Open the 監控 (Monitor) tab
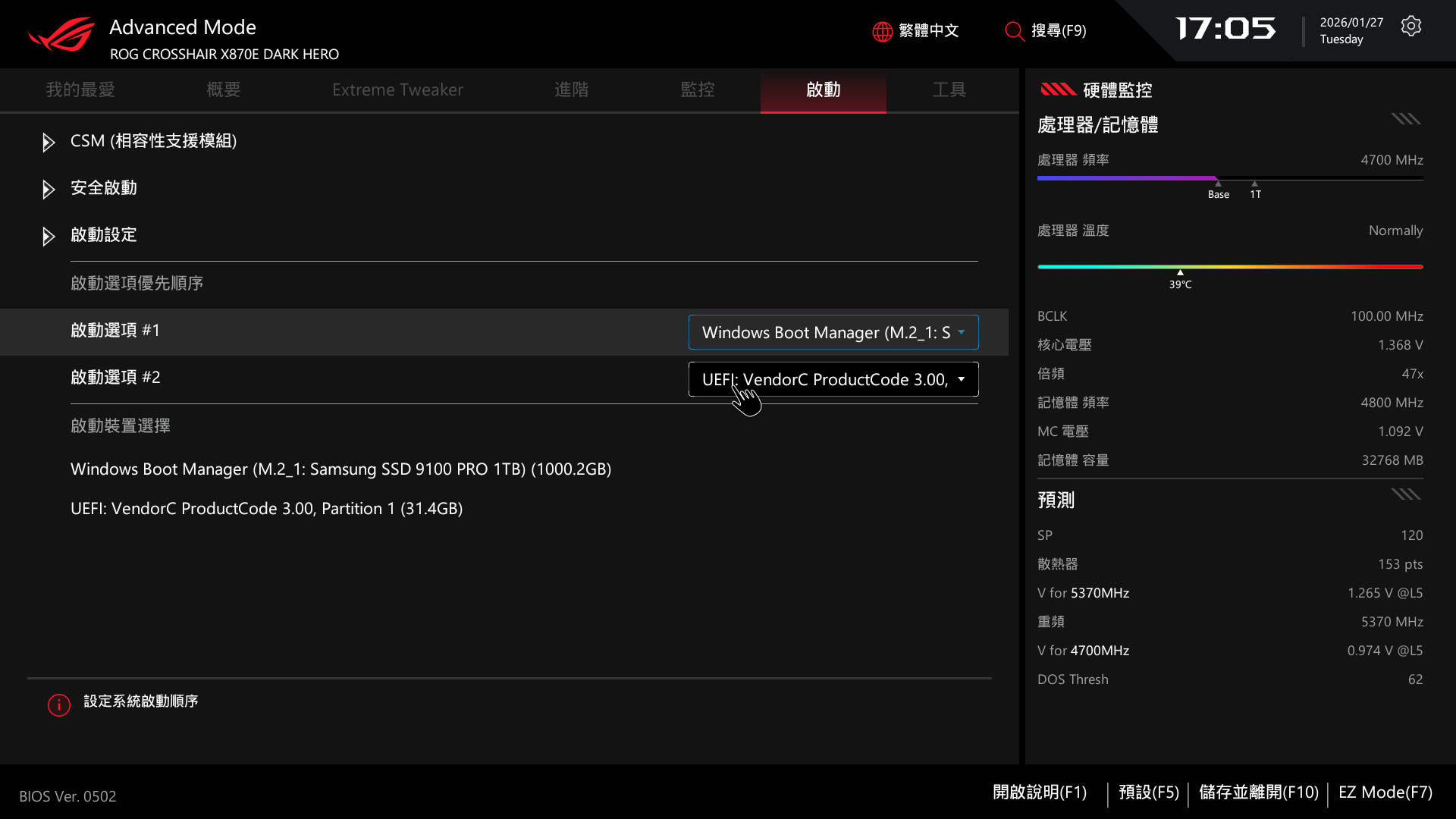Screen dimensions: 1456x819 click(x=697, y=89)
